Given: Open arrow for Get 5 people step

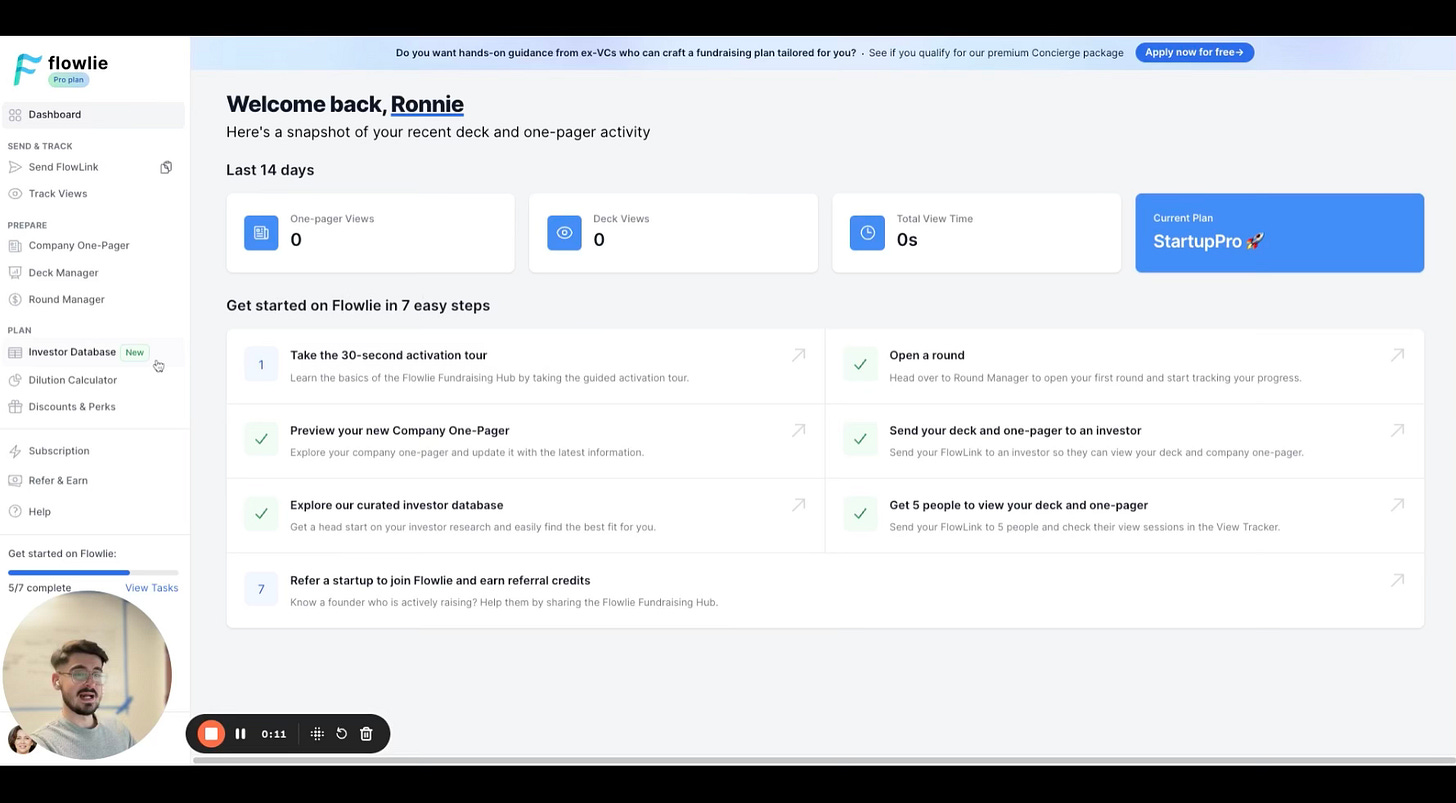Looking at the screenshot, I should tap(1397, 505).
